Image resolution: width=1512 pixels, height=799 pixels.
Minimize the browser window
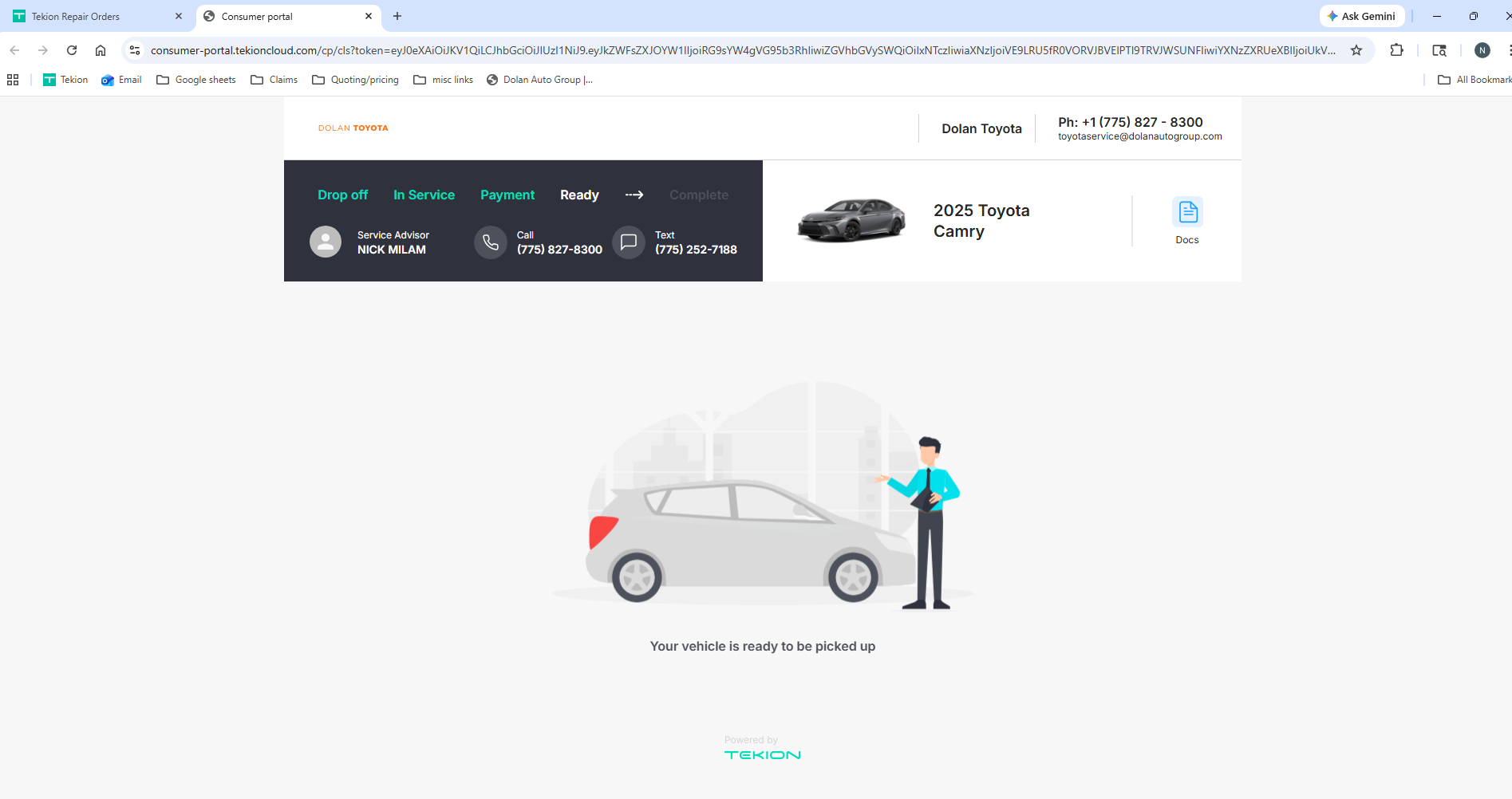[1437, 16]
